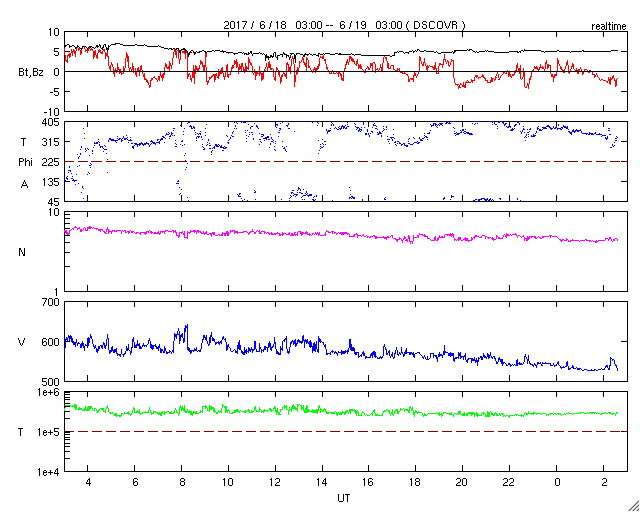Image resolution: width=640 pixels, height=512 pixels.
Task: Click the 'UT' x-axis label
Action: click(343, 498)
